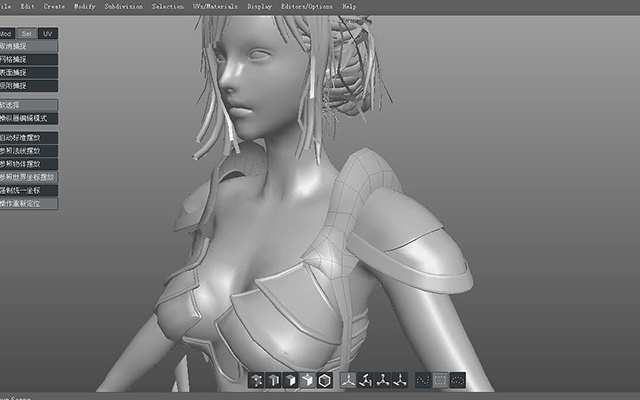Select the edge selection mode icon
640x400 pixels.
(x=273, y=380)
